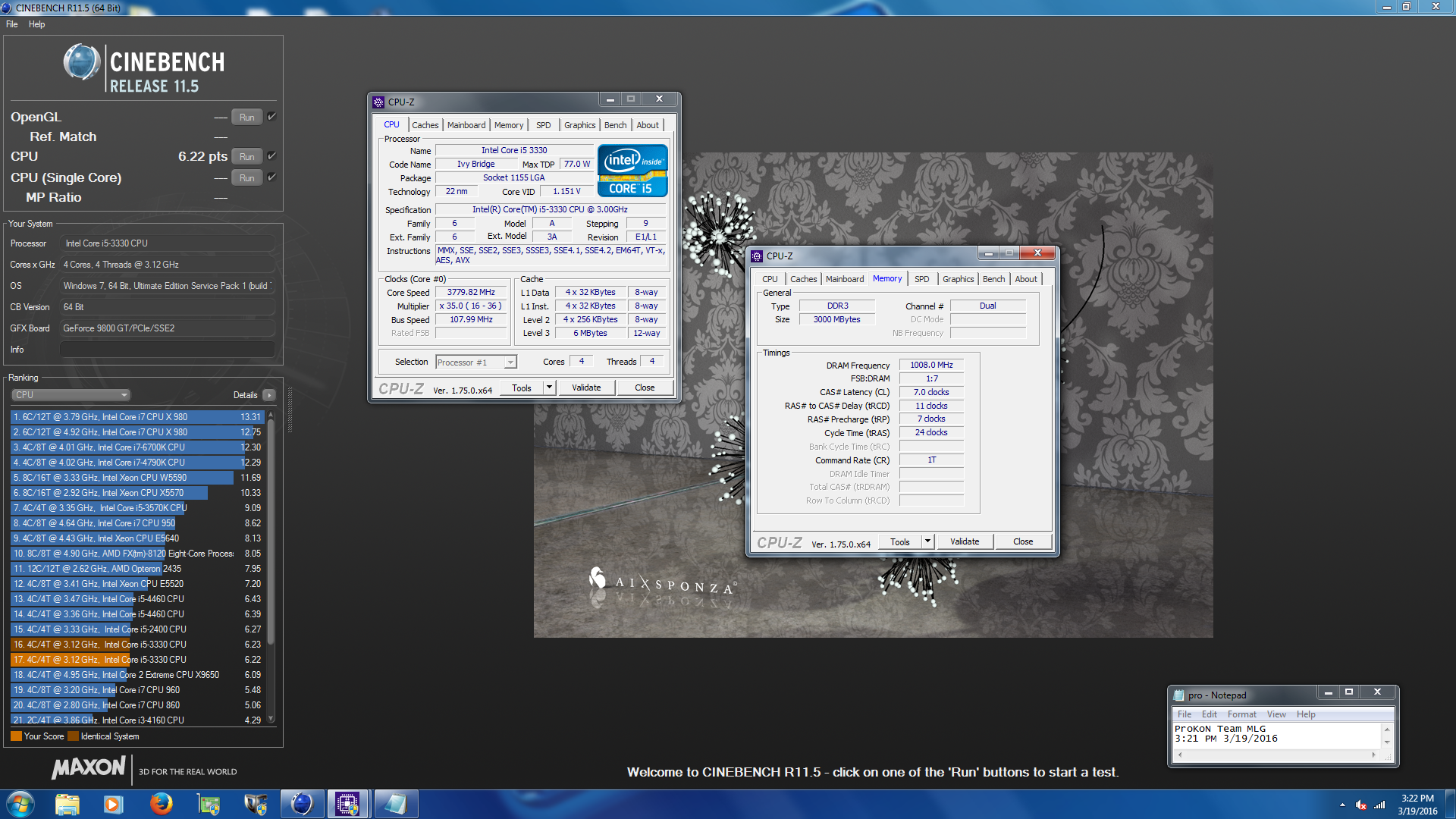Click the Notepad text 'ProKoN Team MLG'
This screenshot has width=1456, height=819.
tap(1219, 729)
